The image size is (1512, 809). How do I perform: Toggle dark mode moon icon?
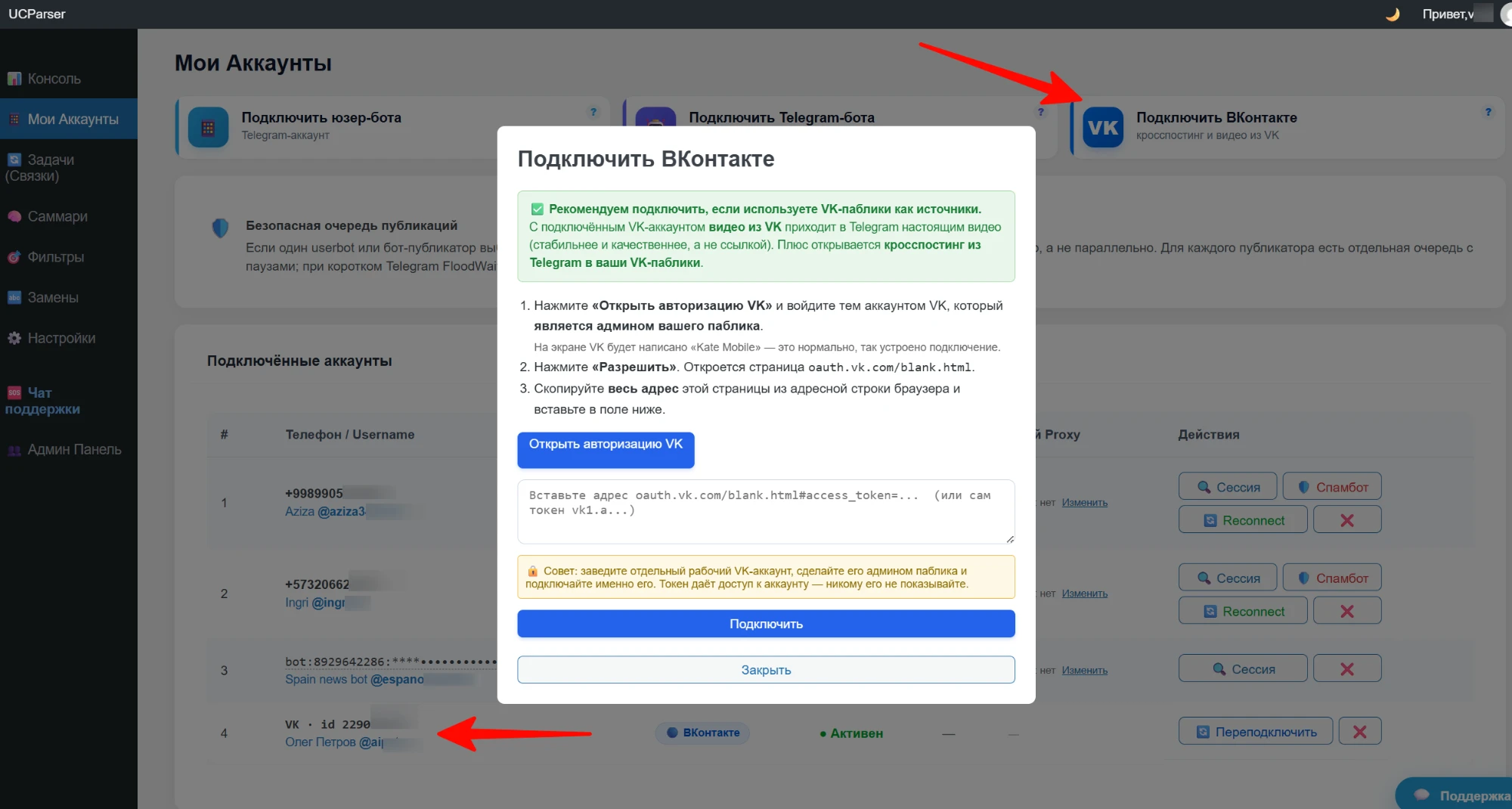(1392, 14)
